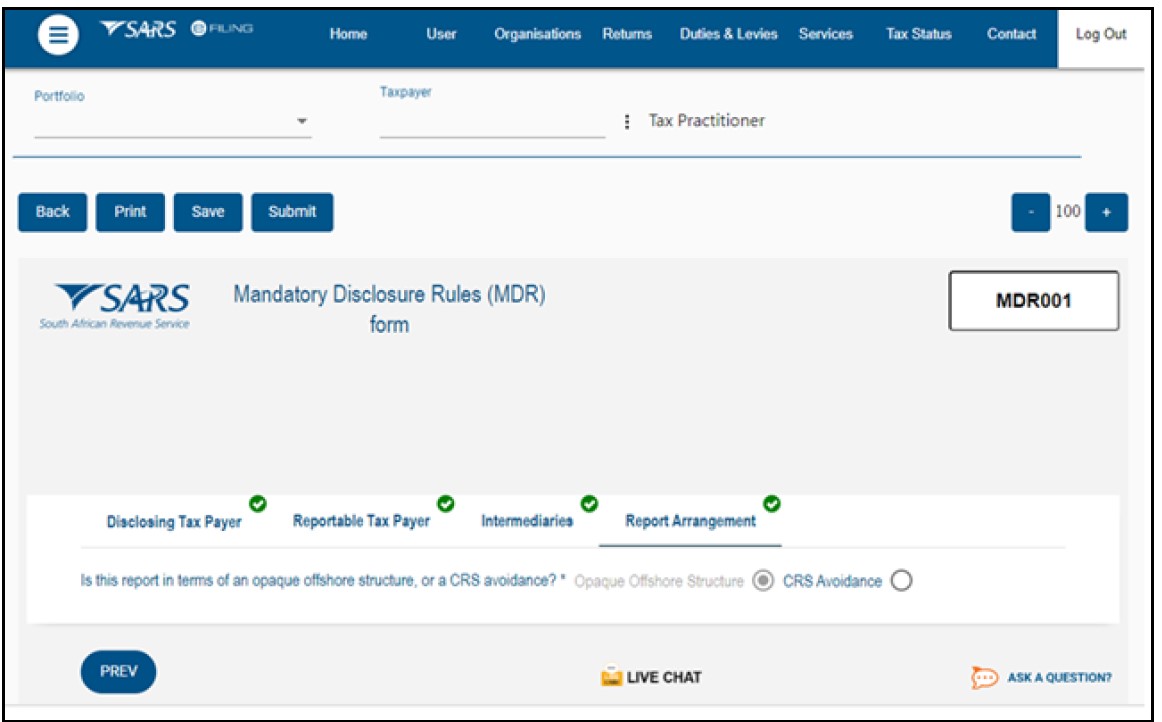Image resolution: width=1162 pixels, height=722 pixels.
Task: Click the green check on Reportable Tax Payer
Action: (445, 504)
